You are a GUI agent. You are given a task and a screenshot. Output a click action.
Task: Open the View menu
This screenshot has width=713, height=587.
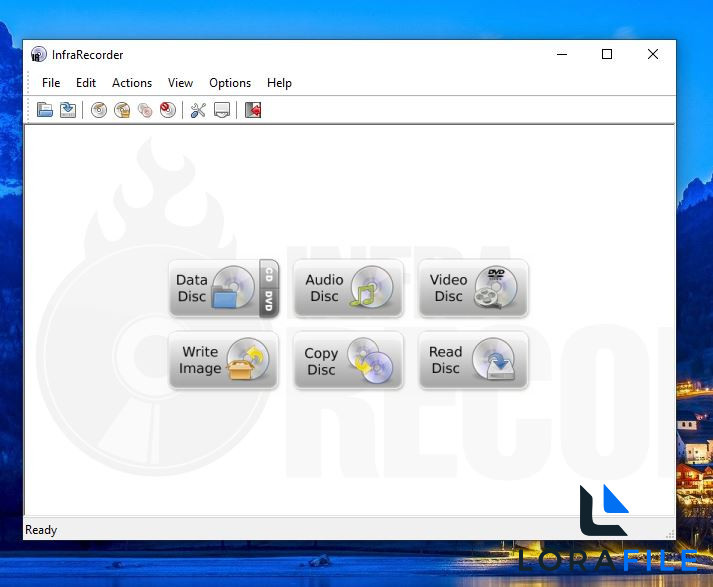click(180, 83)
